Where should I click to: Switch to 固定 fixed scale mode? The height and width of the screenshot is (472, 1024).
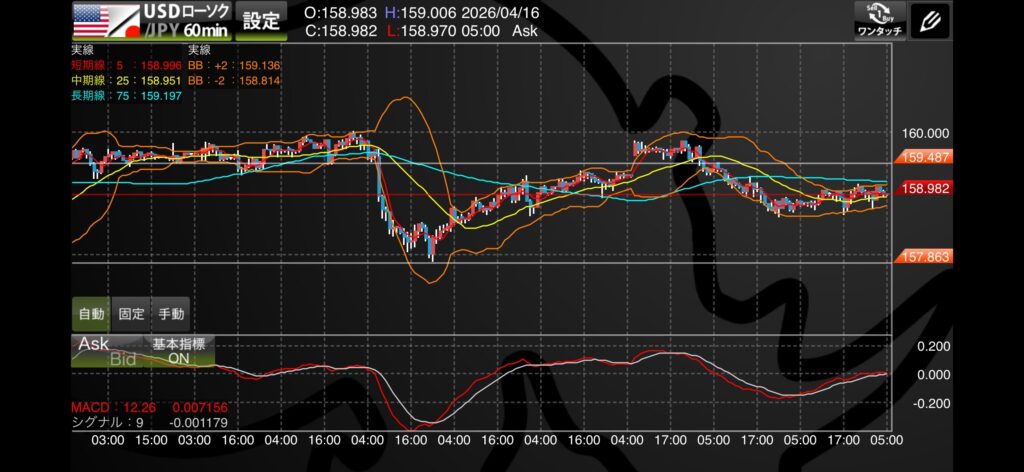[131, 313]
